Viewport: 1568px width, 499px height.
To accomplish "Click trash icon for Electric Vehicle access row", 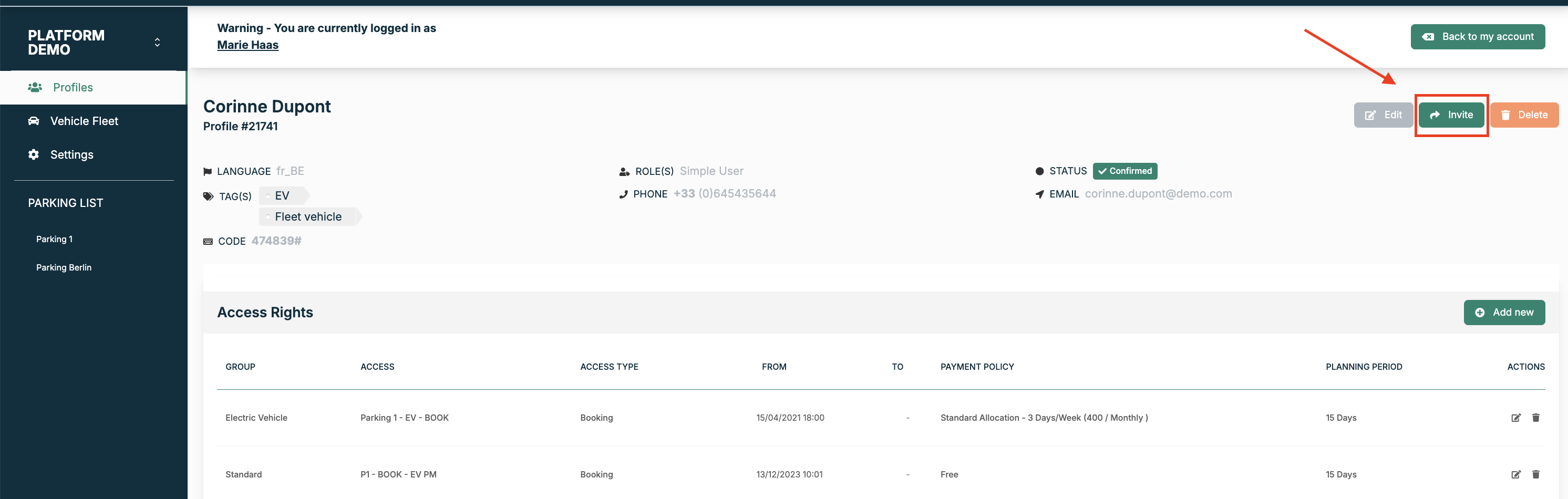I will 1536,418.
